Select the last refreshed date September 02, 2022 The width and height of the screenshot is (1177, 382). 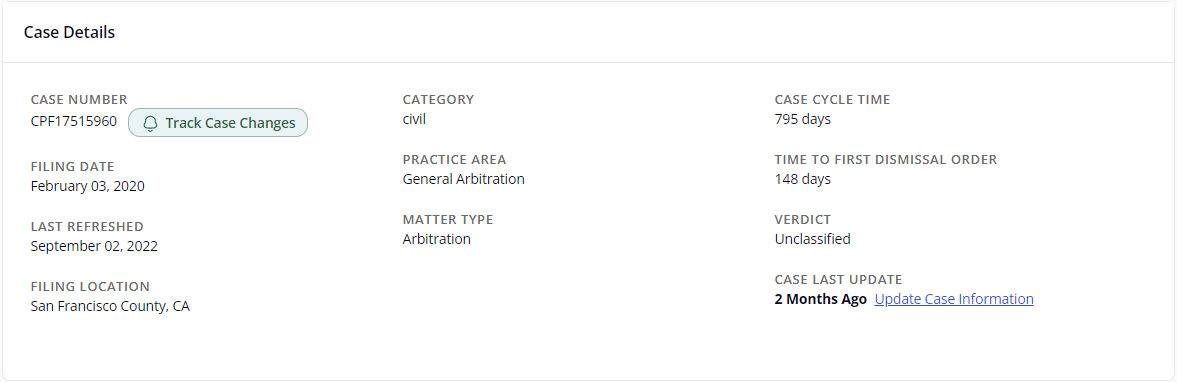(x=95, y=246)
